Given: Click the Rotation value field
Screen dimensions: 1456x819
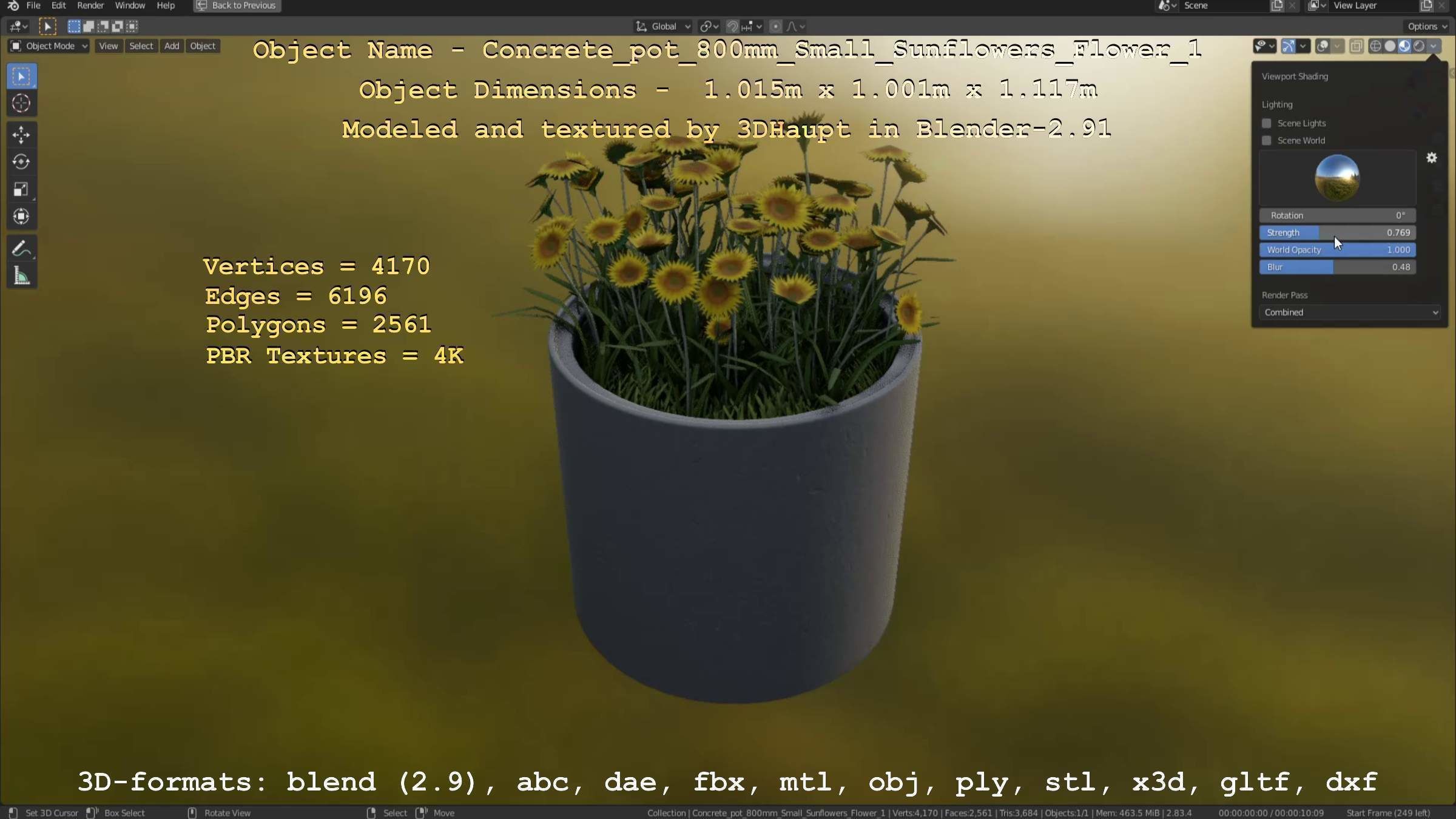Looking at the screenshot, I should [x=1338, y=215].
